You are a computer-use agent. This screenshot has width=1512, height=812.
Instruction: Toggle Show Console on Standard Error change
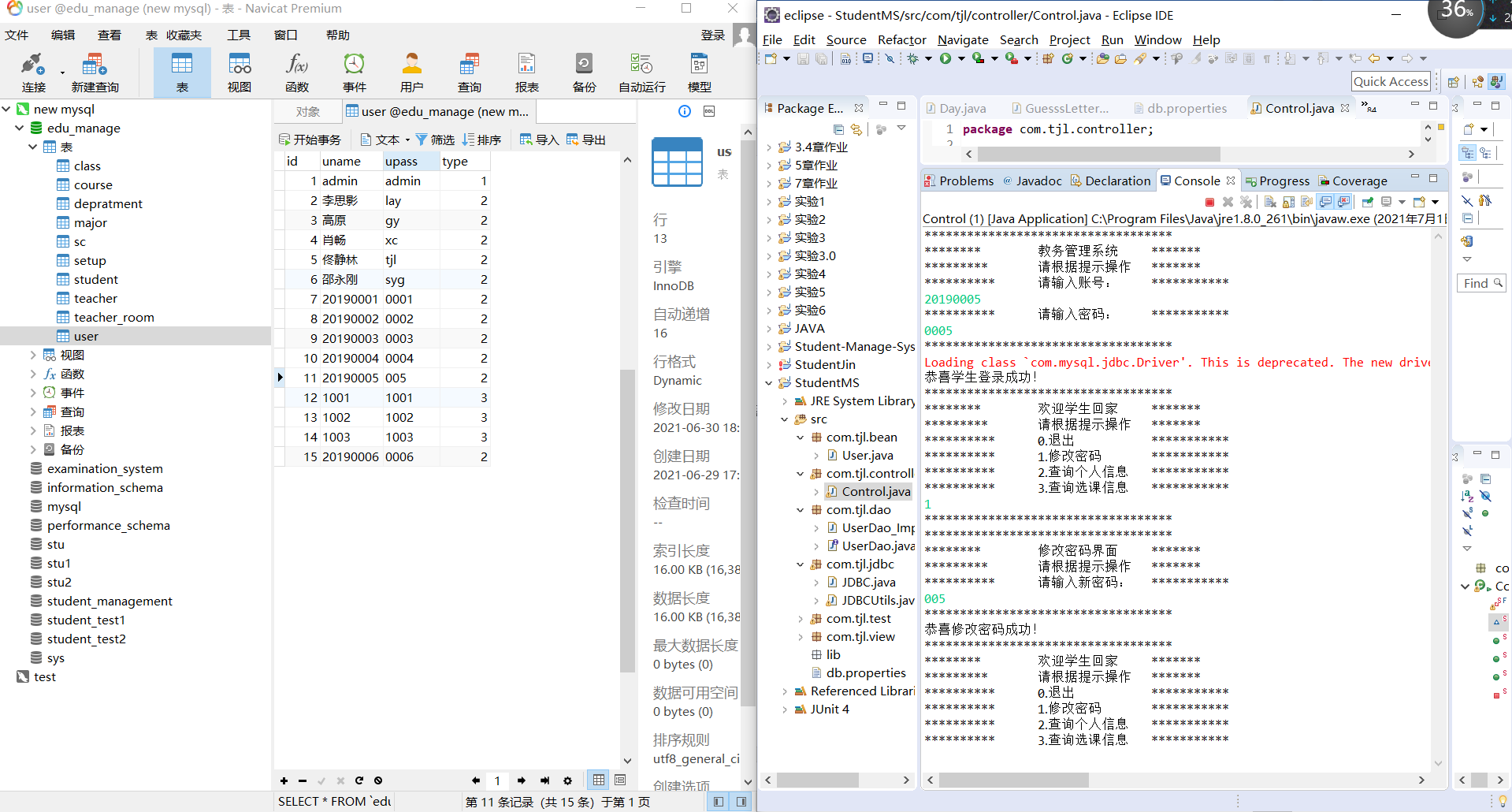(x=1344, y=202)
